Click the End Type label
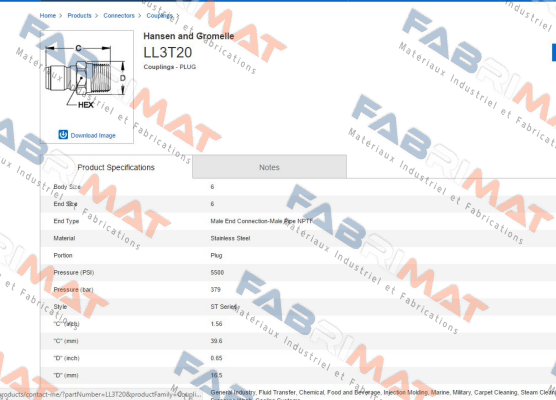Viewport: 556px width, 400px height. 66,221
